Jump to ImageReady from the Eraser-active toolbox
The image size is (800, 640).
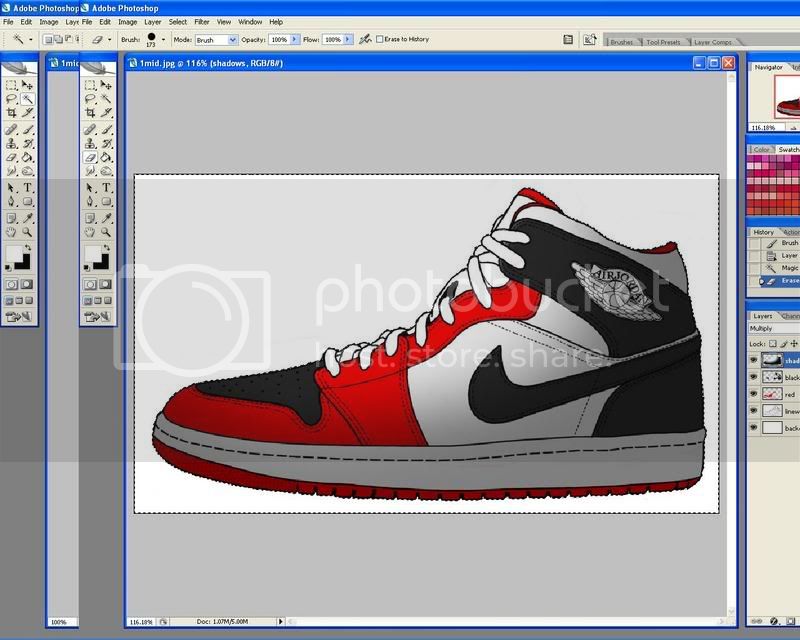pyautogui.click(x=97, y=317)
